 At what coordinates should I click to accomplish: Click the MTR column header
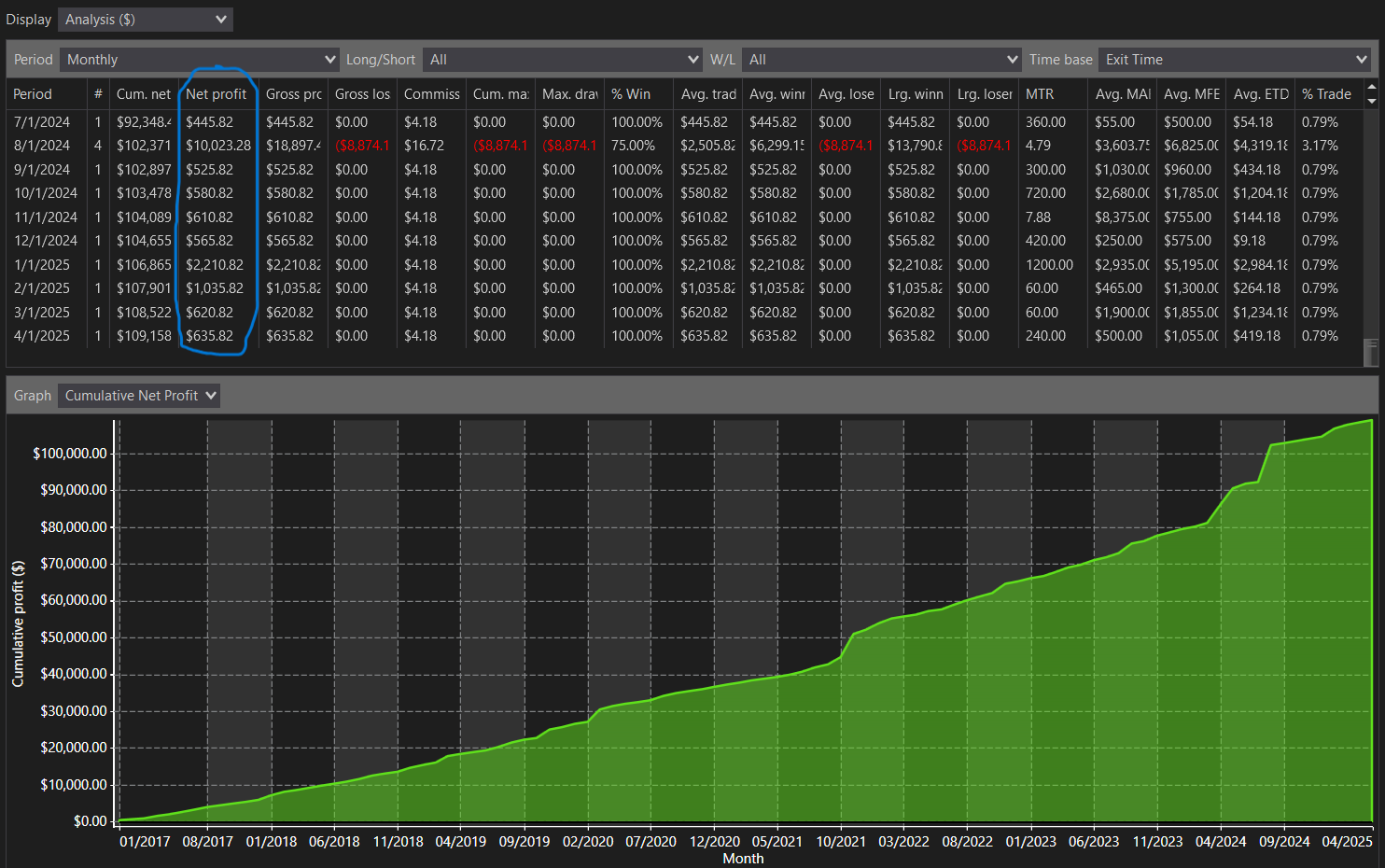click(x=1053, y=94)
